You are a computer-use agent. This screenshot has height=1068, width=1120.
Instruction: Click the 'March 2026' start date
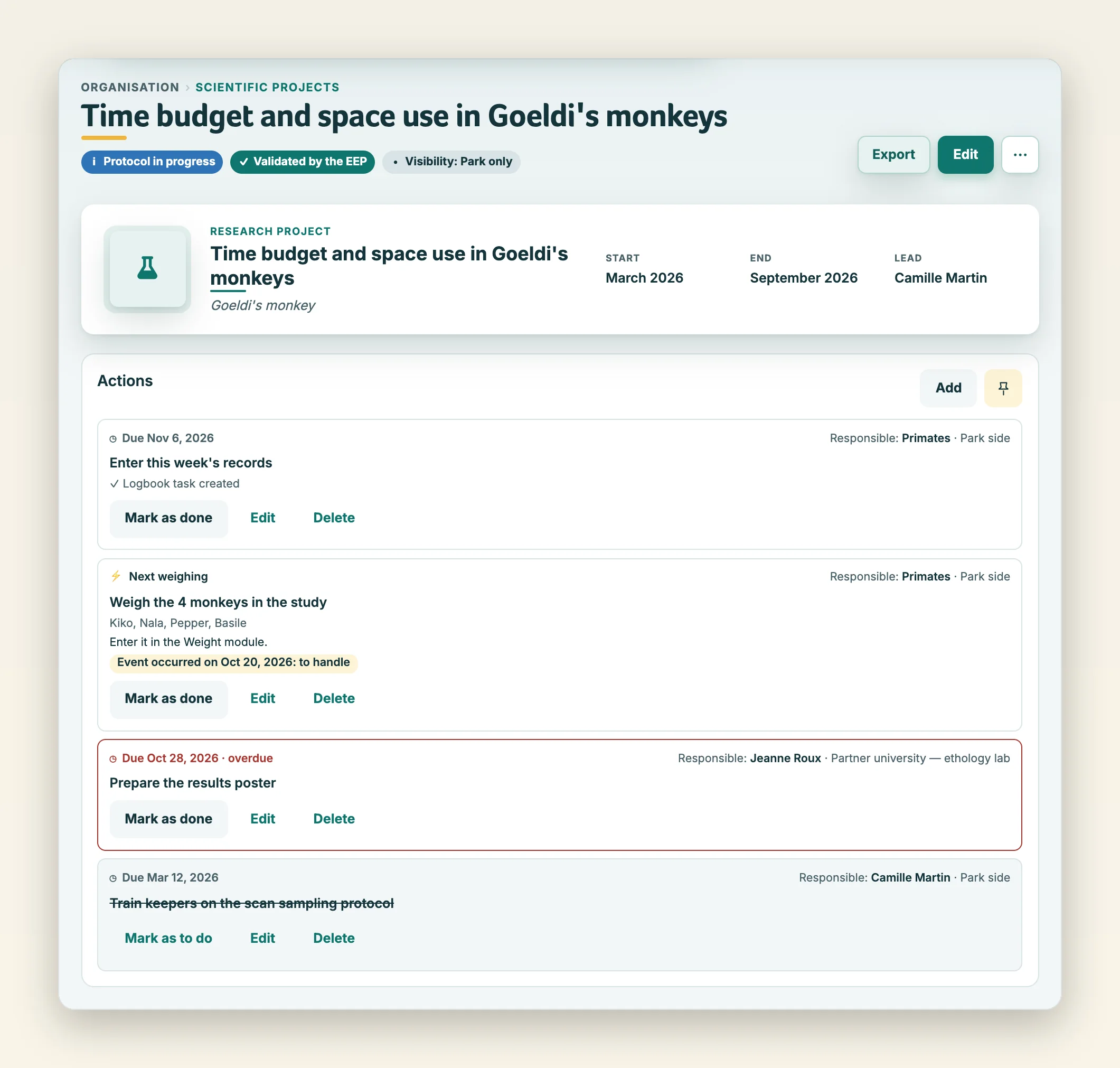[x=644, y=278]
